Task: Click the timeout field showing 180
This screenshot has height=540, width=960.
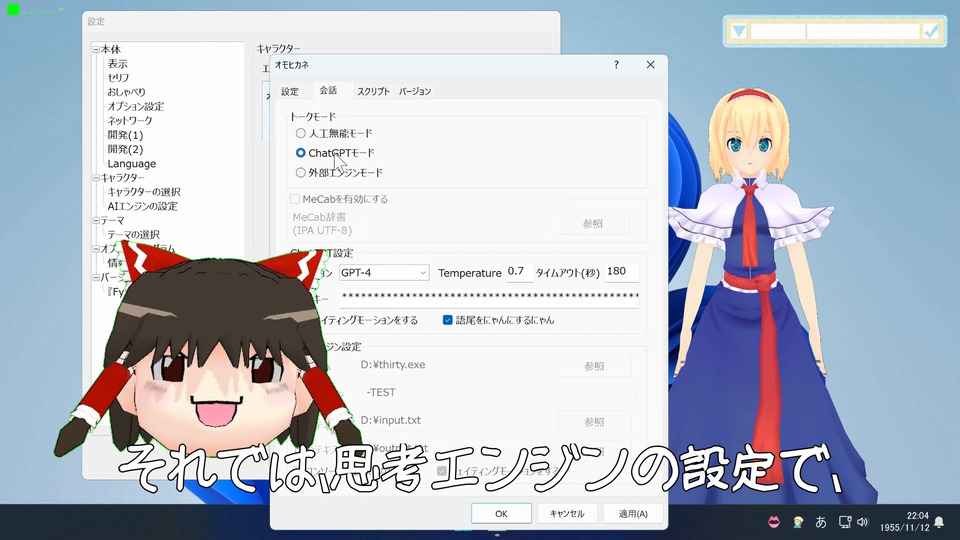Action: point(621,272)
